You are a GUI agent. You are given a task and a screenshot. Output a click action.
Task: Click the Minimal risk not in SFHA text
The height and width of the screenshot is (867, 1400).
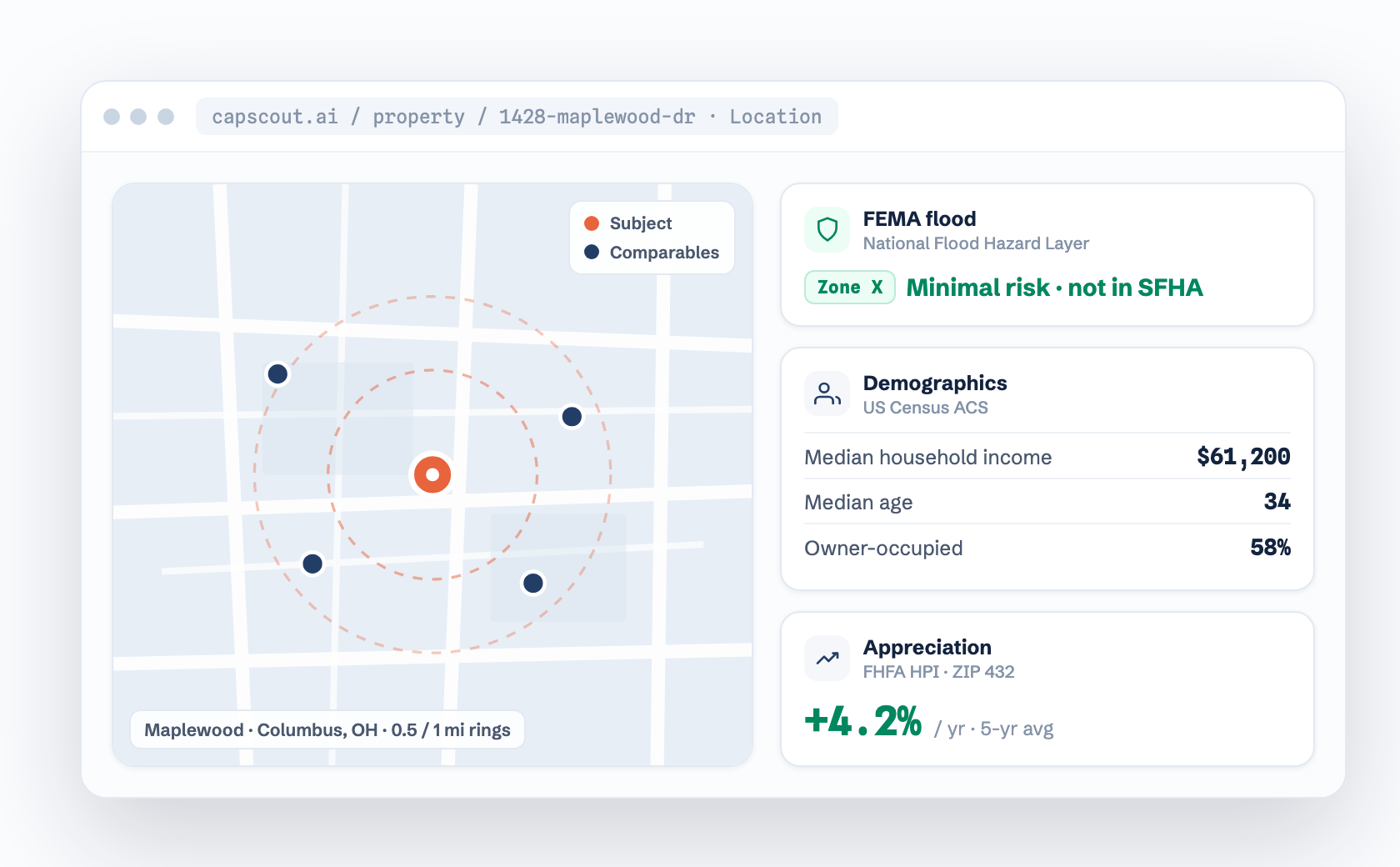pos(1054,288)
